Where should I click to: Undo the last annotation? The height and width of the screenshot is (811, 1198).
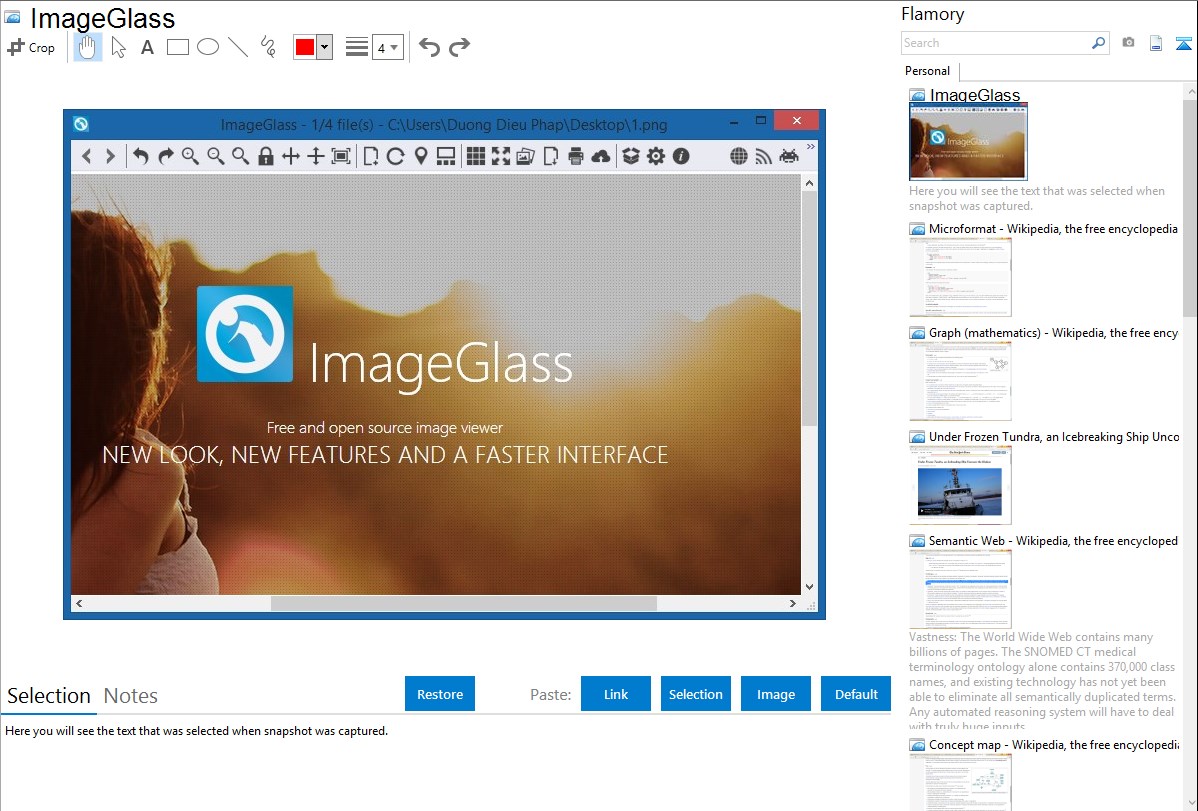pos(429,47)
